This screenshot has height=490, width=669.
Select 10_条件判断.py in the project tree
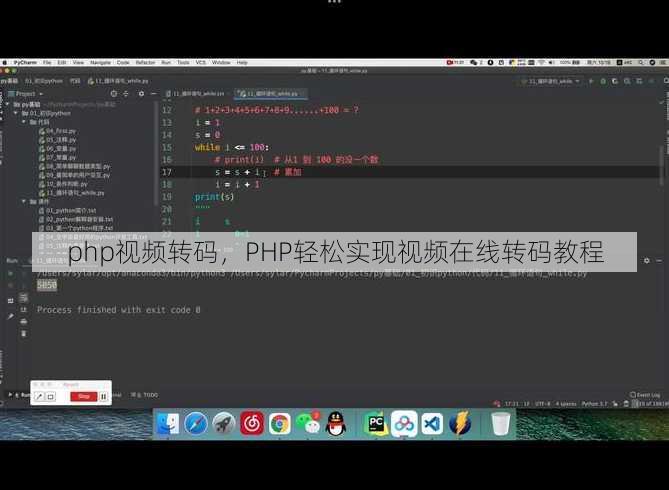(63, 184)
